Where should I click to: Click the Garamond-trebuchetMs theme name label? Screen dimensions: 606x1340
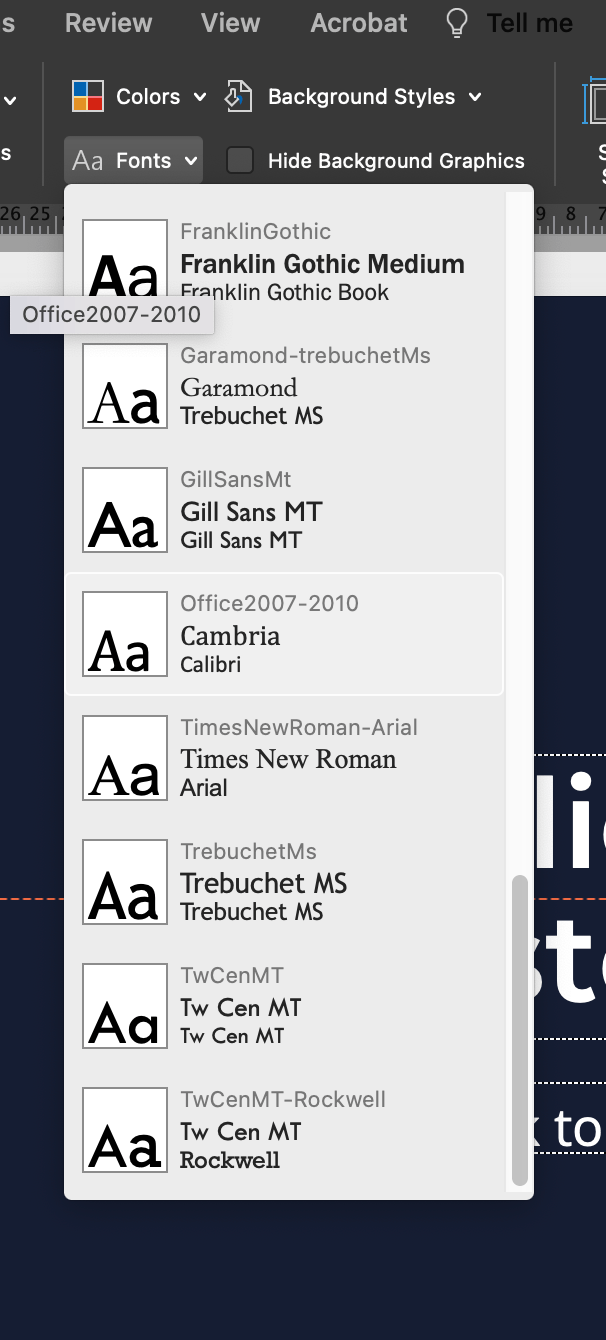coord(305,355)
